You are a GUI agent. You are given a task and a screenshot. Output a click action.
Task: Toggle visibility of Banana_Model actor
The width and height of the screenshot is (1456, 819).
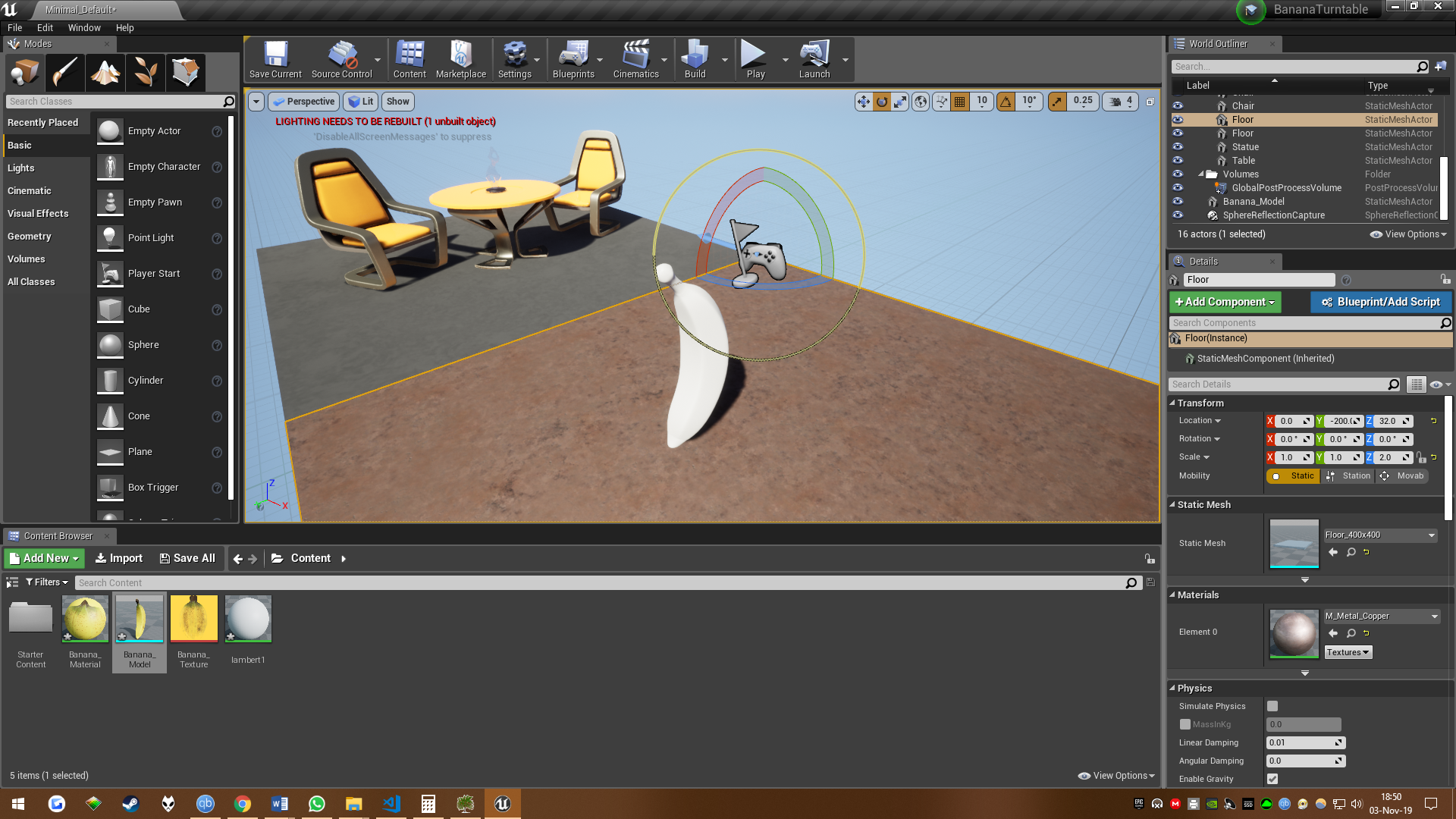pyautogui.click(x=1178, y=202)
